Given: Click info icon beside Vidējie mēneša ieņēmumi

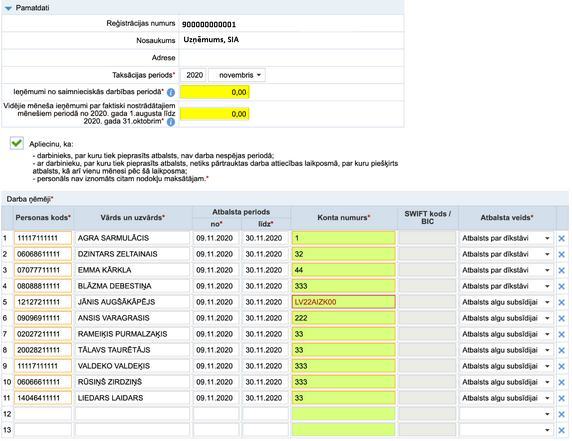Looking at the screenshot, I should [x=171, y=122].
